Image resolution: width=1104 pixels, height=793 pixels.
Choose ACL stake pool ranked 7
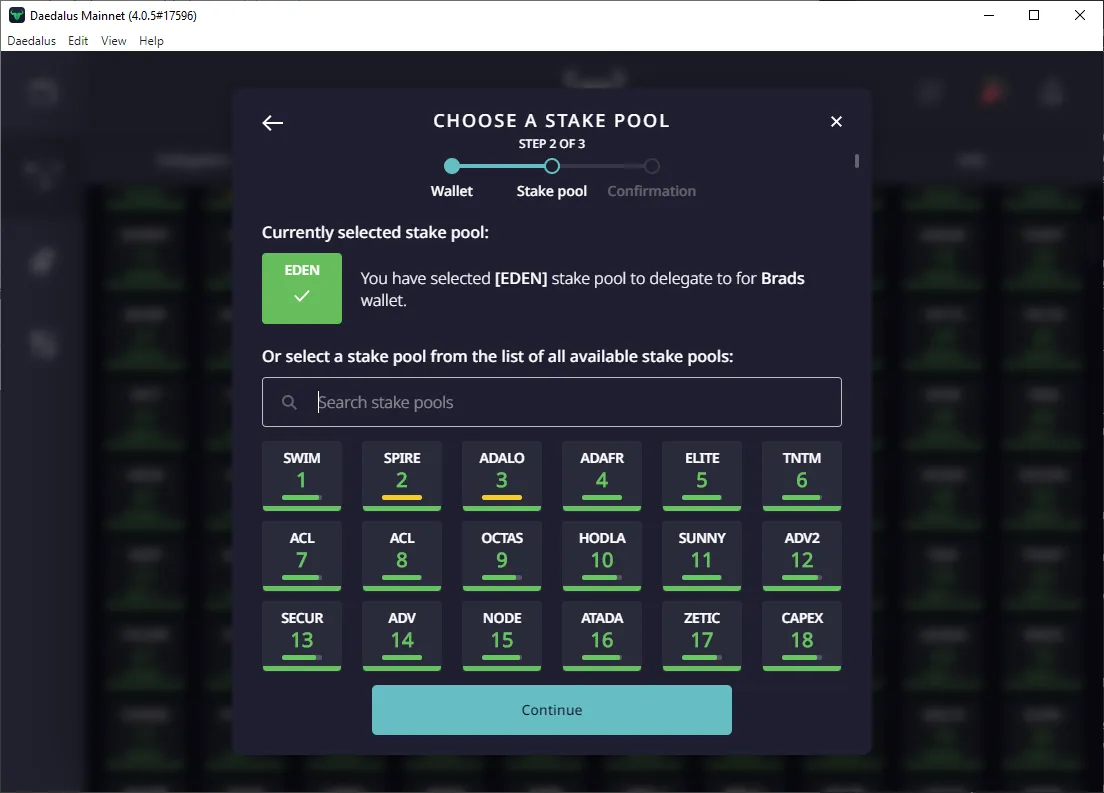[x=302, y=556]
